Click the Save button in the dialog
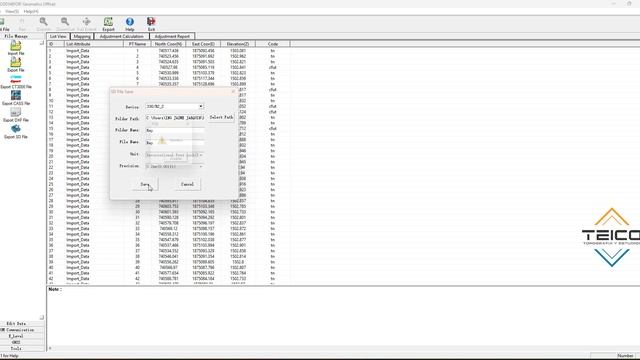Image resolution: width=640 pixels, height=360 pixels. pyautogui.click(x=145, y=184)
